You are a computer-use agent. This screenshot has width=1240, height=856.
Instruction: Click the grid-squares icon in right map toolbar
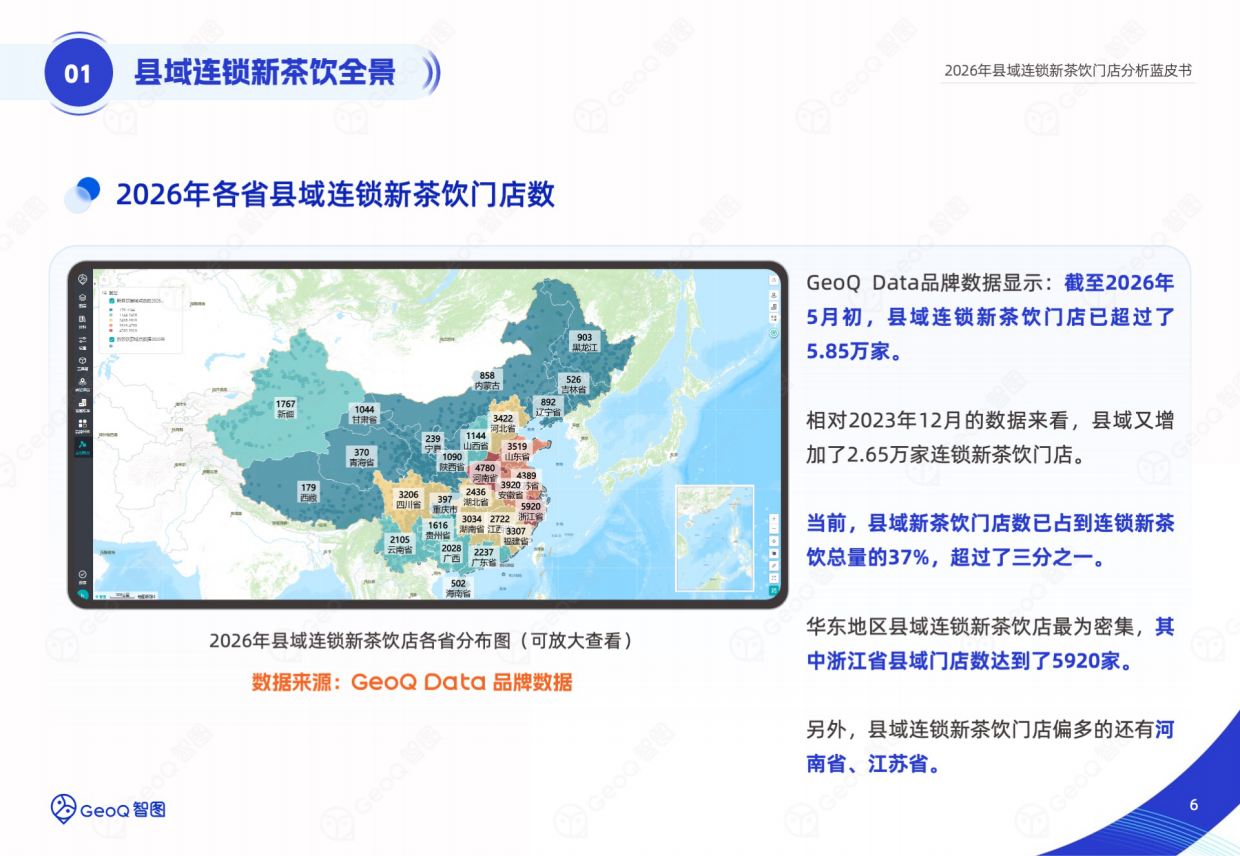click(774, 318)
